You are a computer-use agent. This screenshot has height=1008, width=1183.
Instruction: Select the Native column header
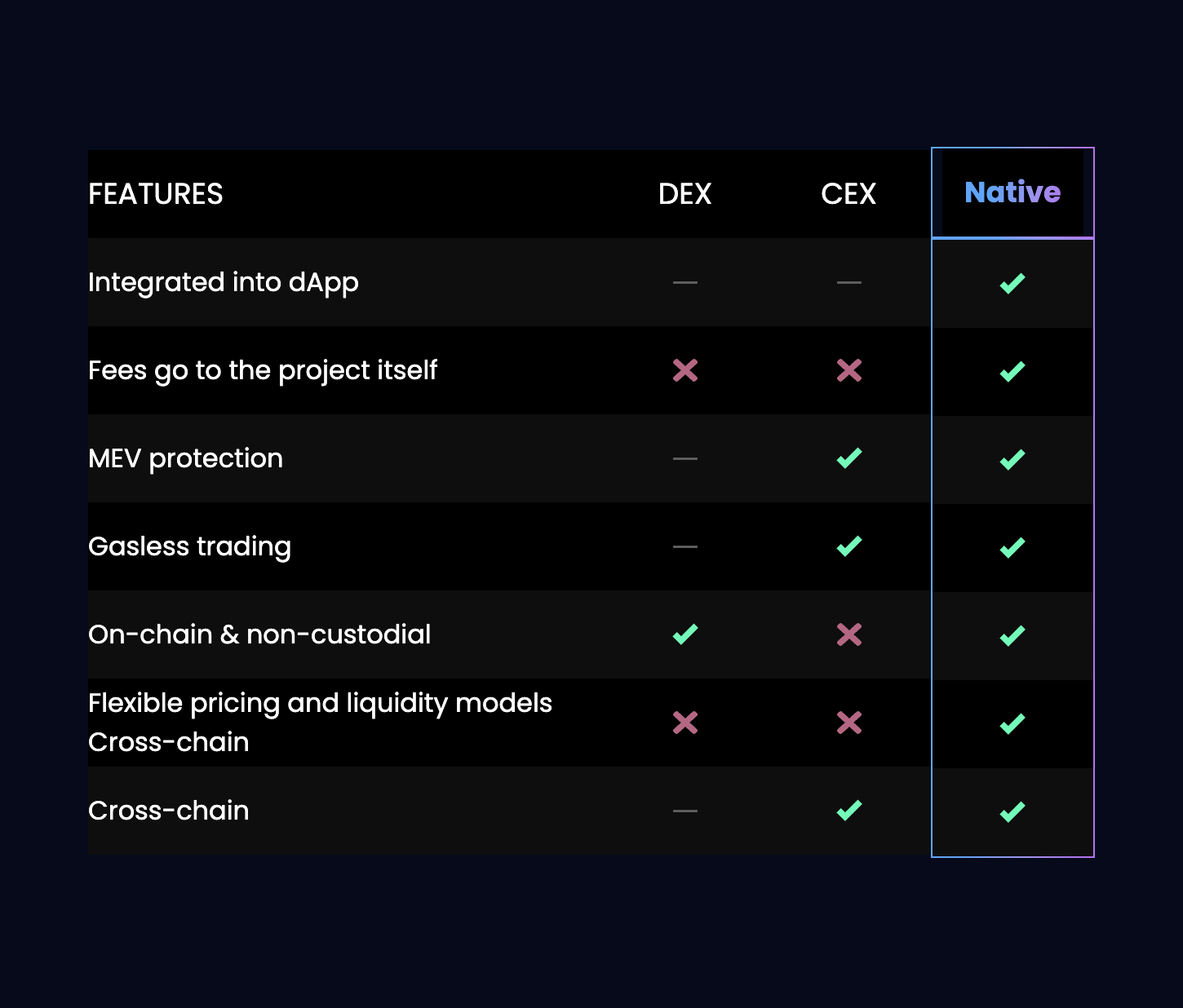1012,192
